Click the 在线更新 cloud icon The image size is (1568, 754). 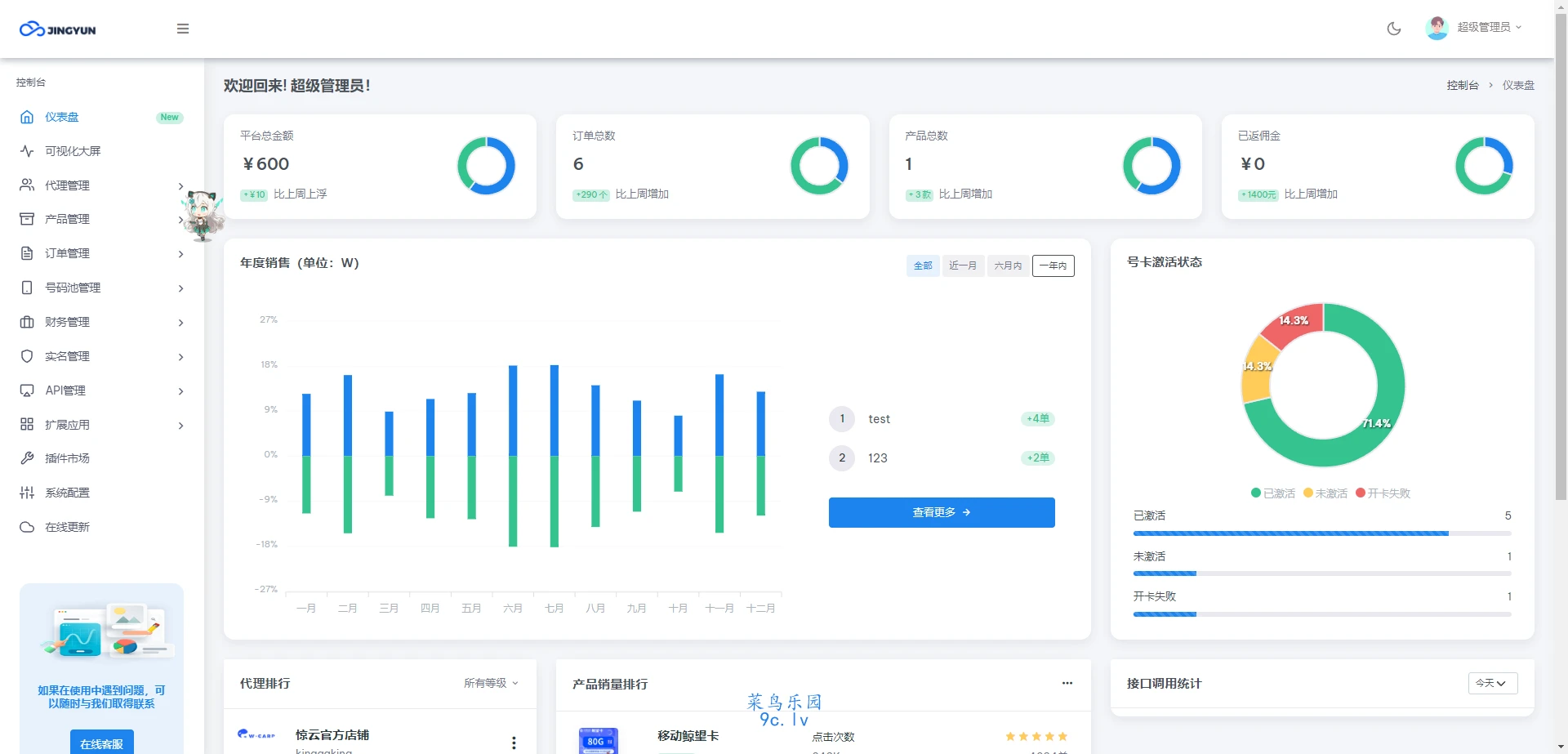point(27,527)
